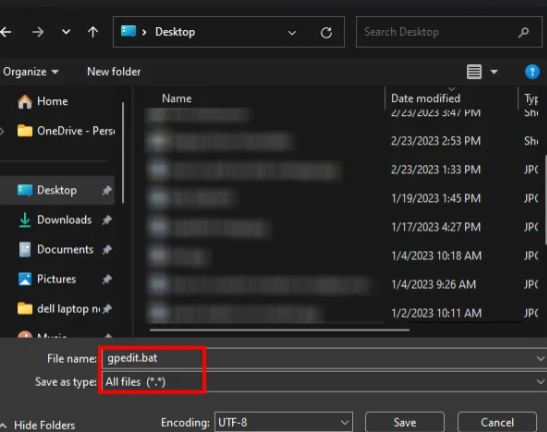Expand the address bar path dropdown

[292, 33]
